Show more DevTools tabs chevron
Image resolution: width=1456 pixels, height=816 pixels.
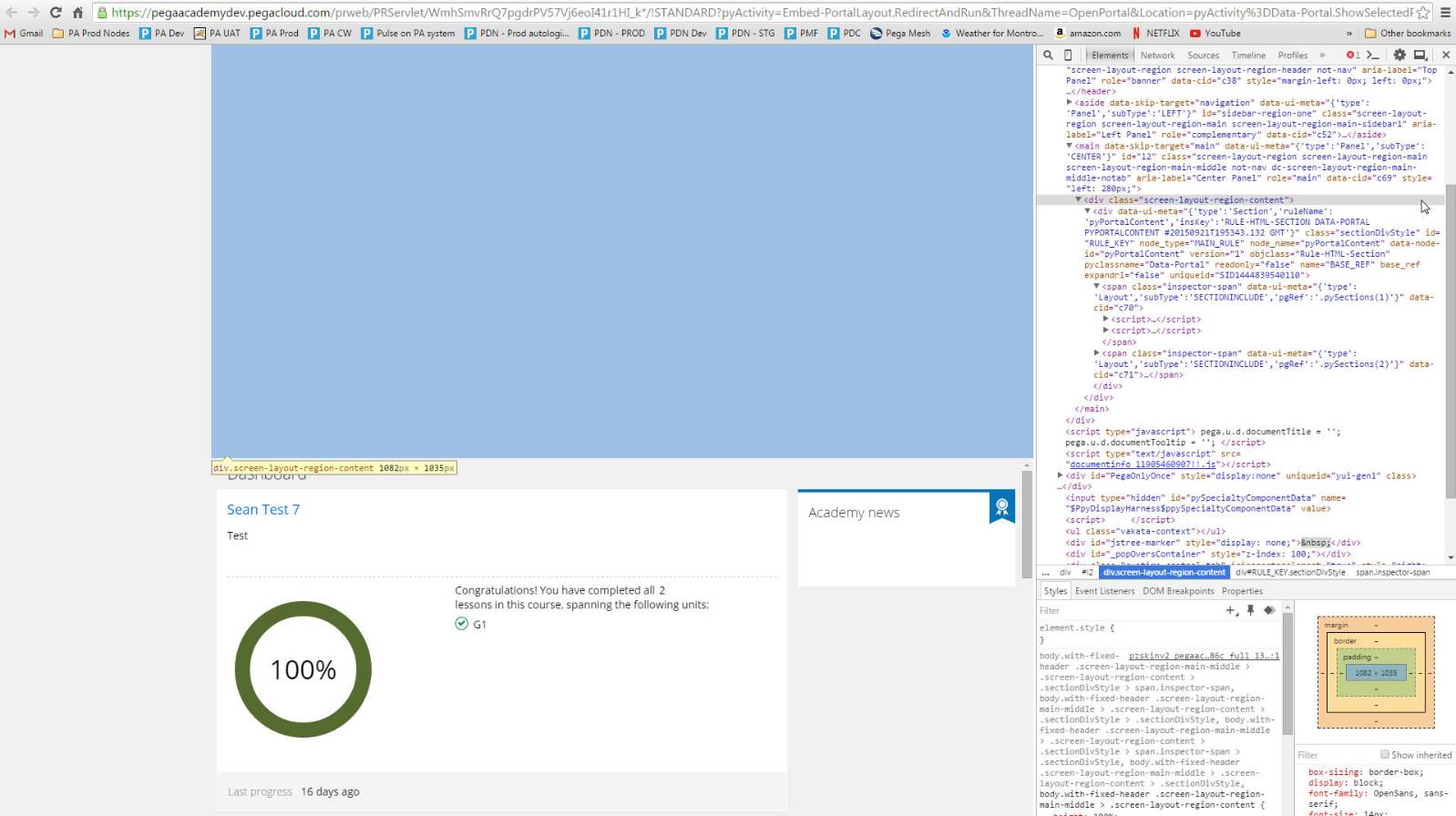(1322, 55)
